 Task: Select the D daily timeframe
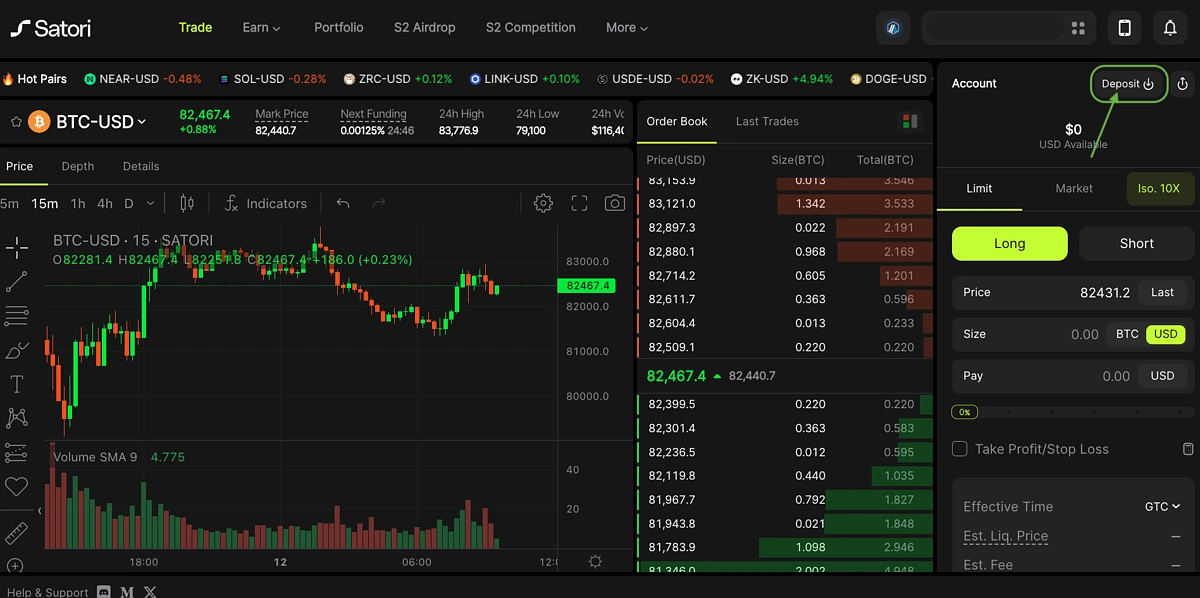[x=129, y=203]
